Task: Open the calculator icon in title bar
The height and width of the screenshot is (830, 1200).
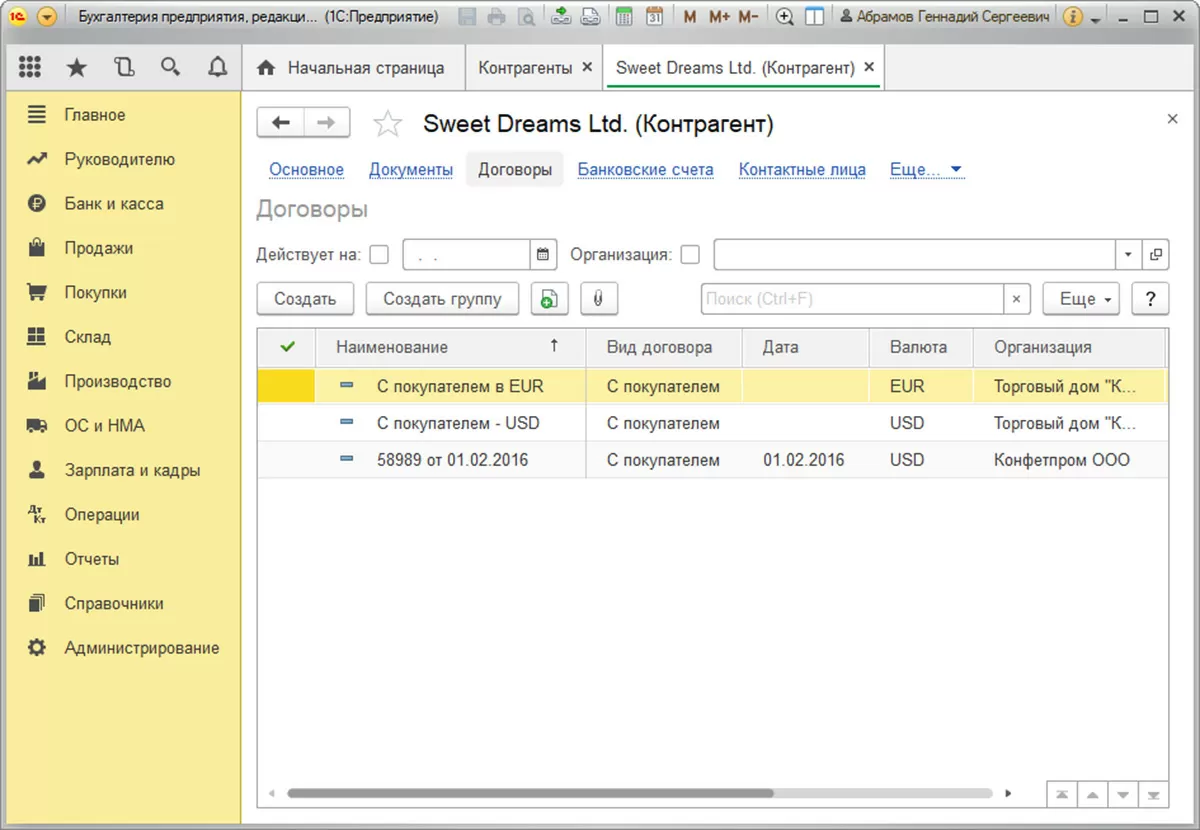Action: [624, 16]
